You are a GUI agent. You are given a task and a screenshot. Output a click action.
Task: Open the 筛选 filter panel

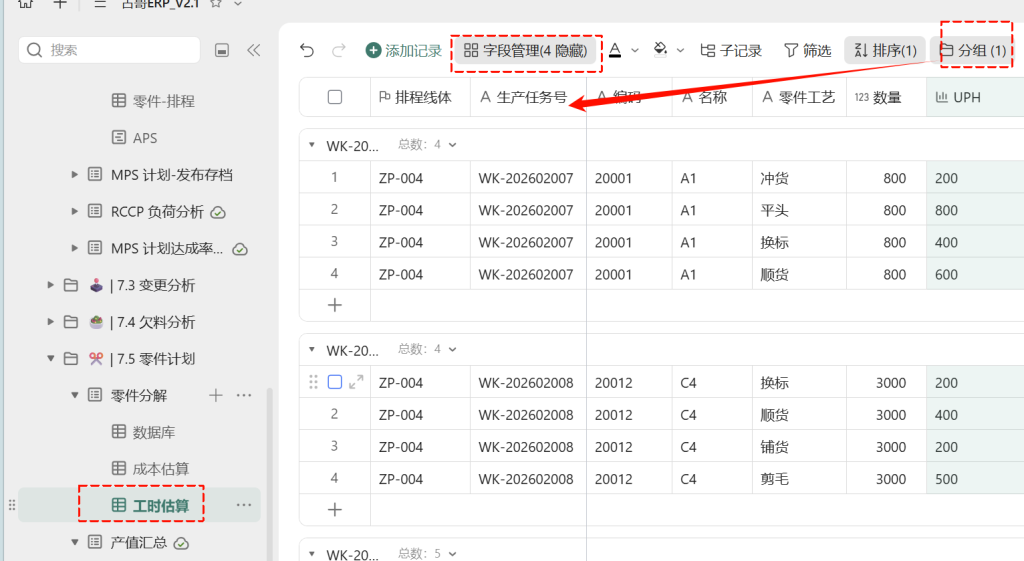click(x=808, y=50)
